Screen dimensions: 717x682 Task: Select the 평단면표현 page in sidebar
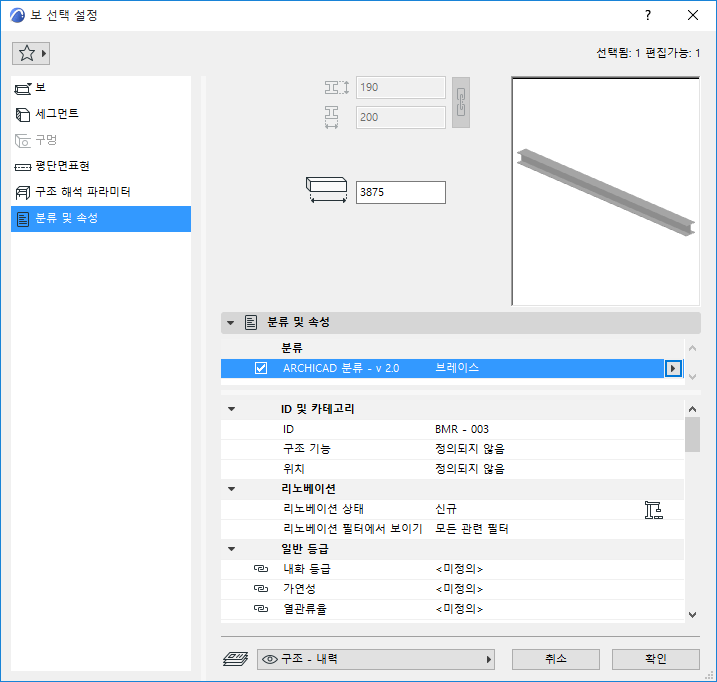(101, 166)
